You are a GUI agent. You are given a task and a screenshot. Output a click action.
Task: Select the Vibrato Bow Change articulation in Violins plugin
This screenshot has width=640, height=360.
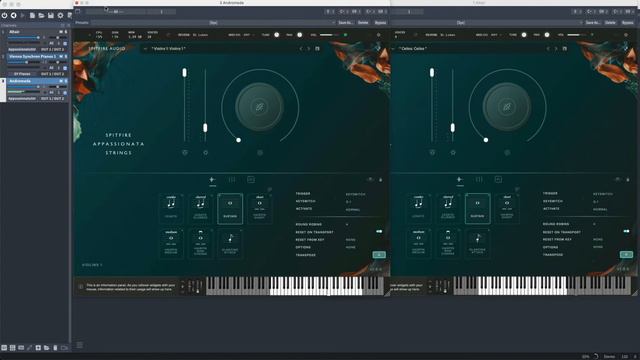[x=200, y=243]
